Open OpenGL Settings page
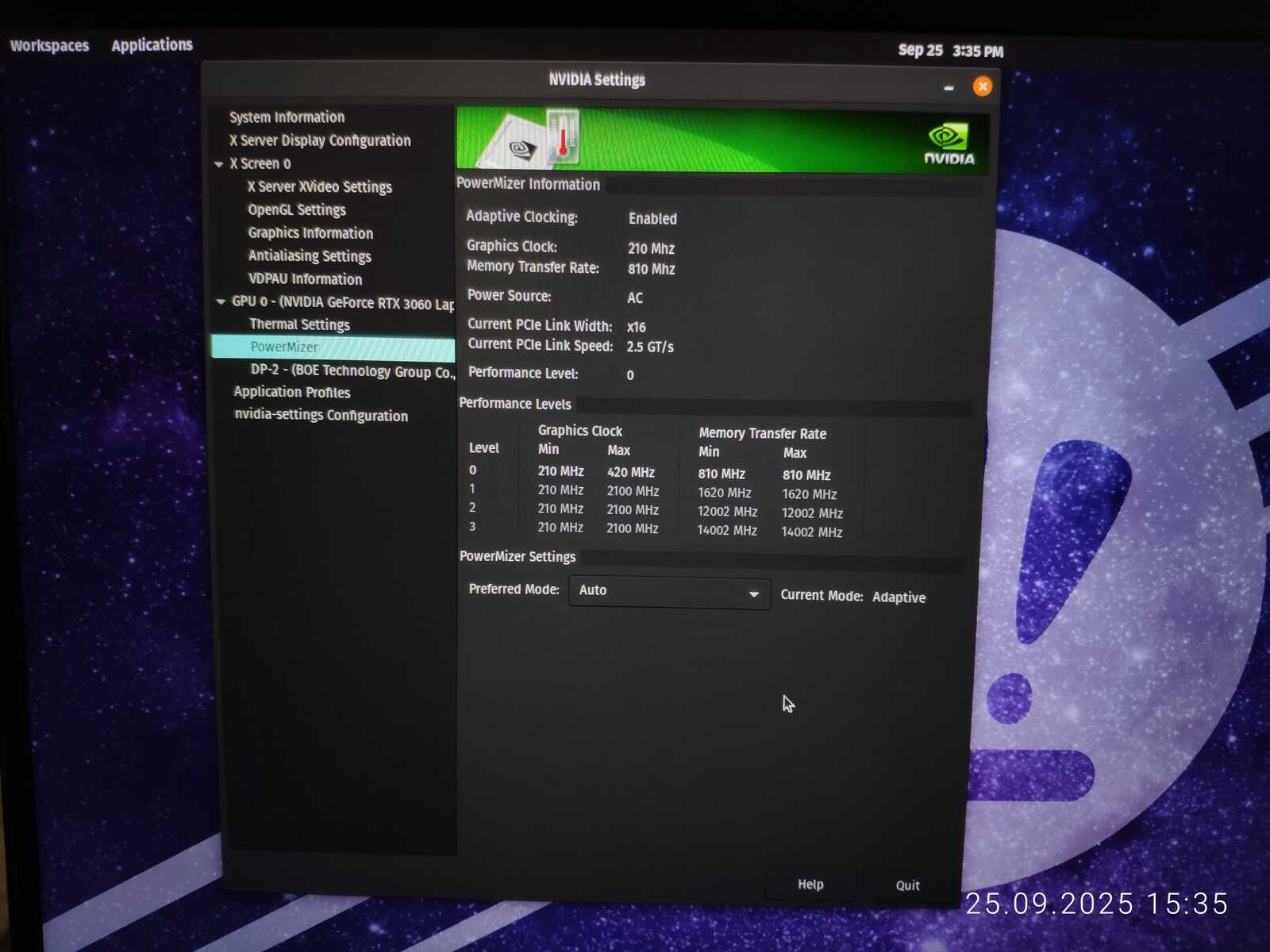The image size is (1270, 952). [x=297, y=210]
